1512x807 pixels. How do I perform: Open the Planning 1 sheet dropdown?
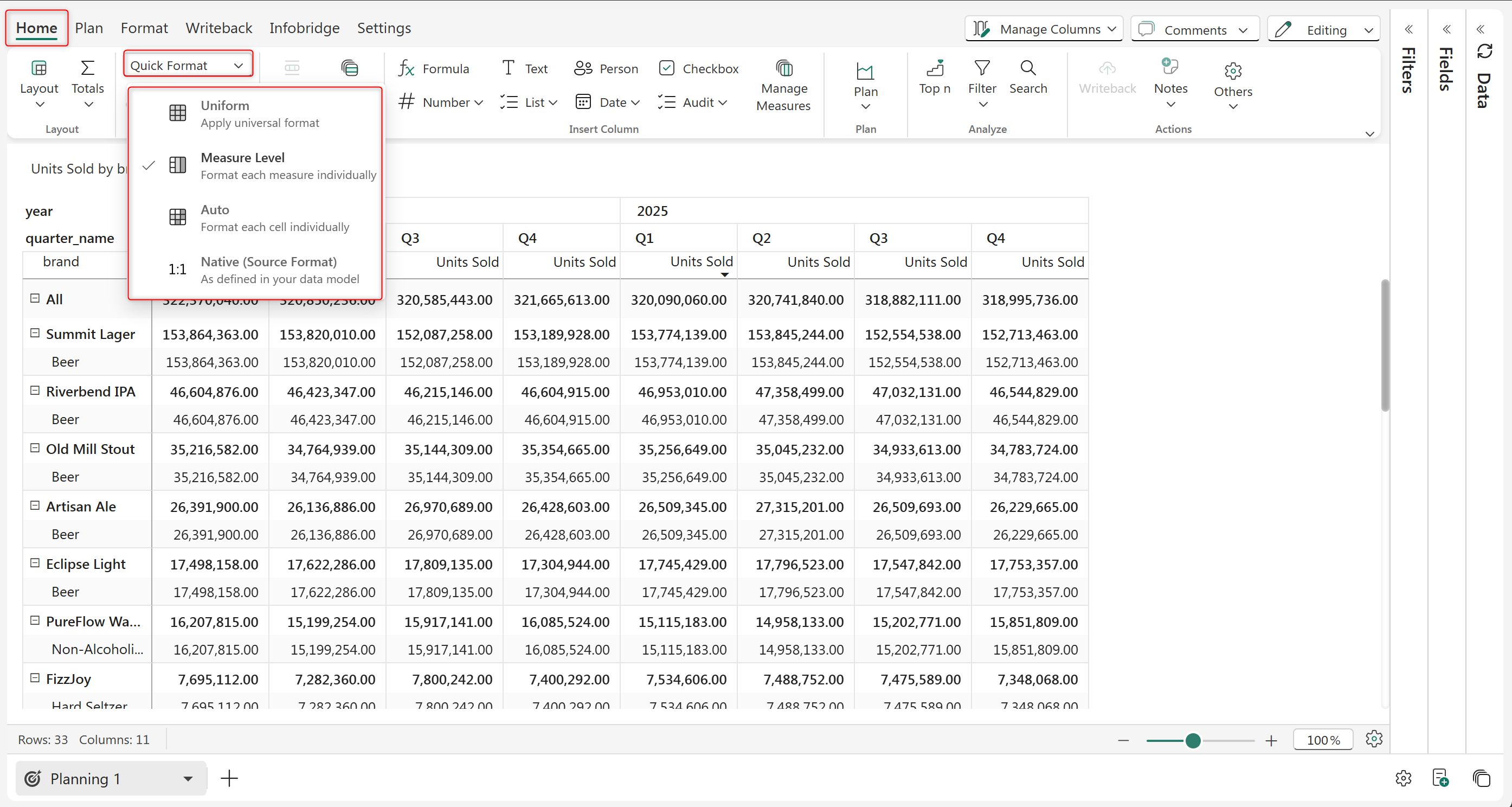pos(188,779)
